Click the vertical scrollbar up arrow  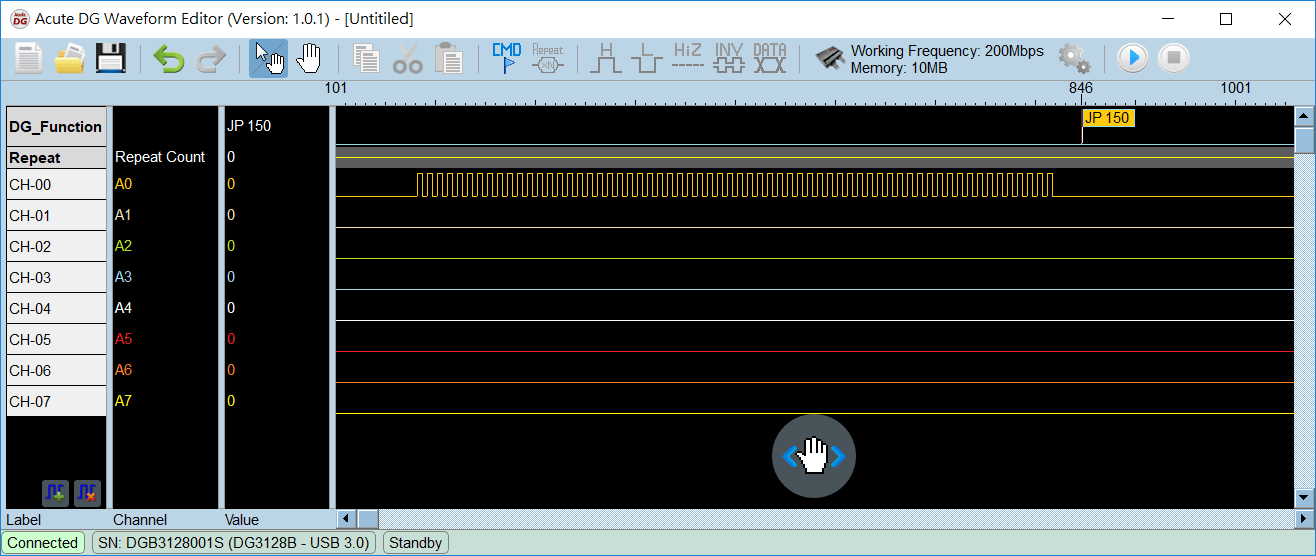(x=1303, y=116)
